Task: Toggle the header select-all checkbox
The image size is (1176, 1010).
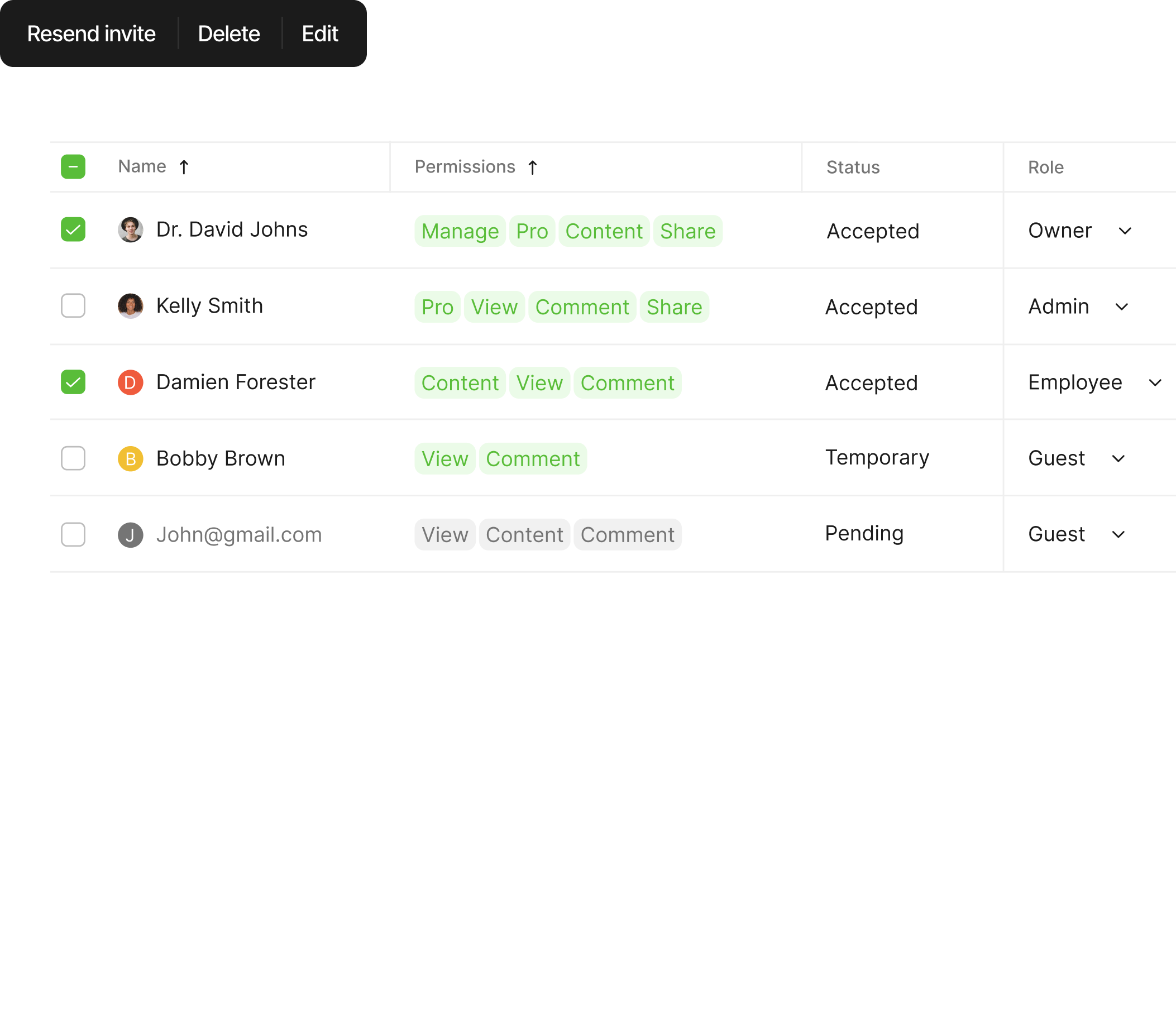Action: 73,167
